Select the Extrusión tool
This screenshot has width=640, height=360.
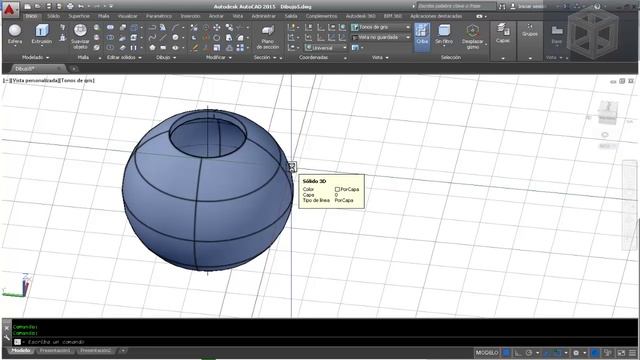coord(42,34)
